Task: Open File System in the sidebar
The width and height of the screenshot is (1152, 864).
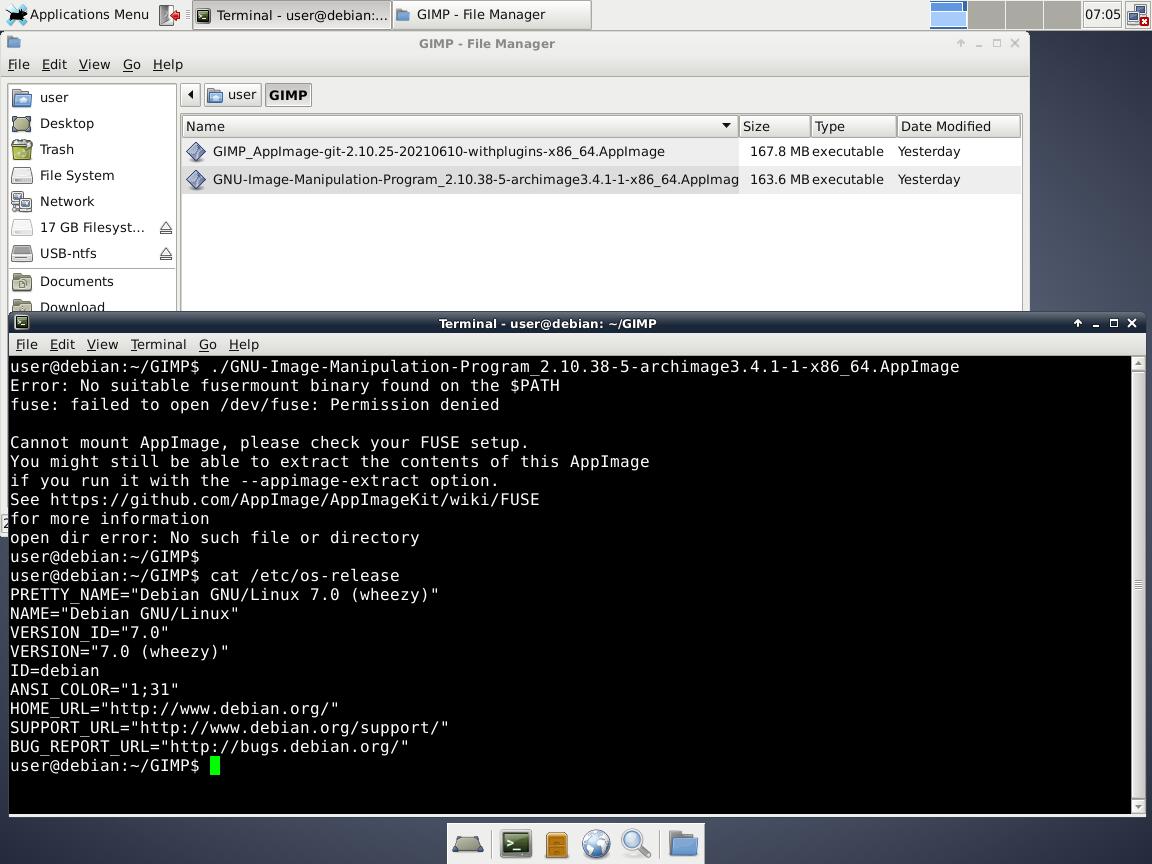Action: 92,176
